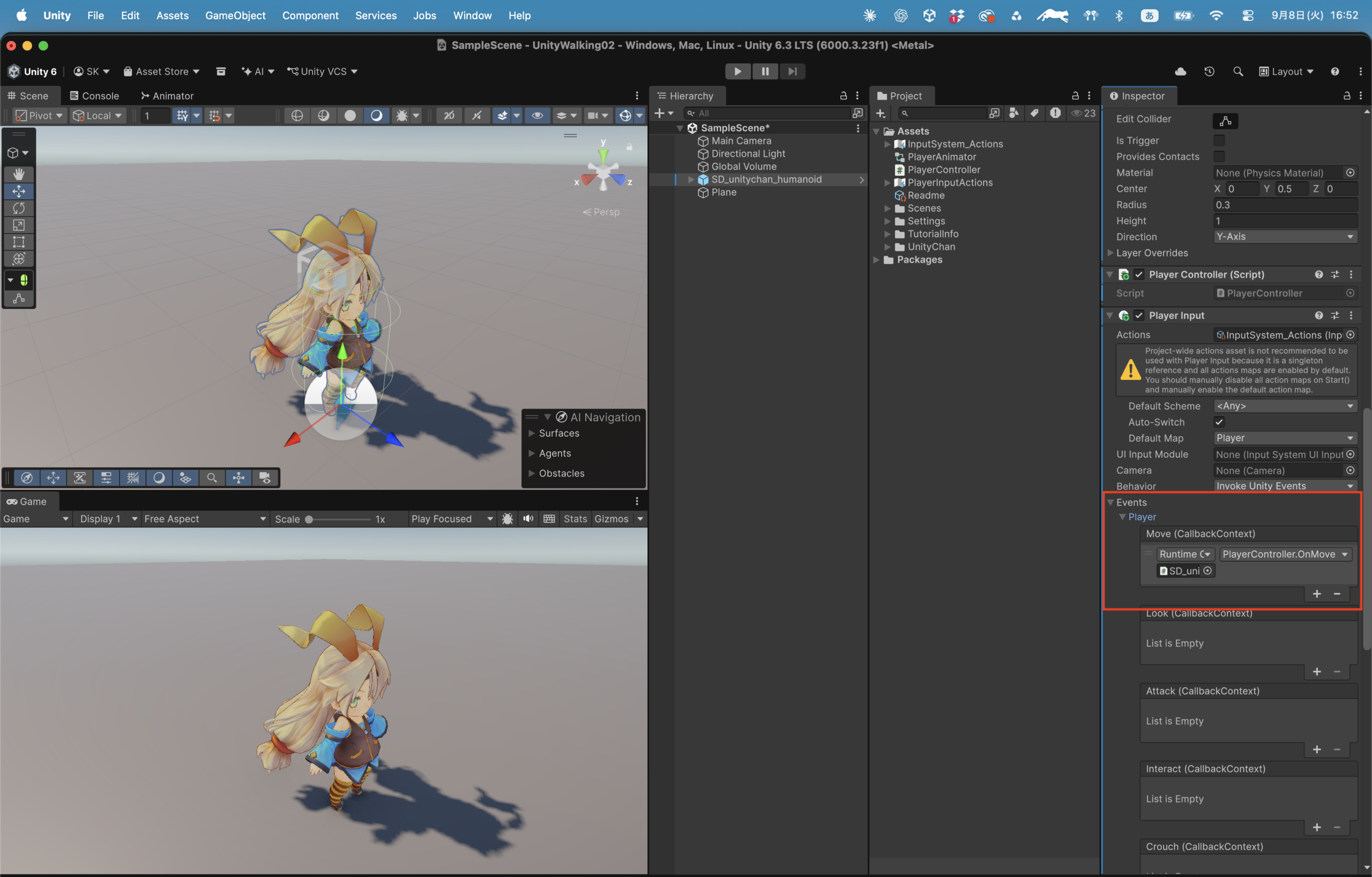This screenshot has width=1372, height=877.
Task: Click the Camera field object picker
Action: pos(1350,470)
